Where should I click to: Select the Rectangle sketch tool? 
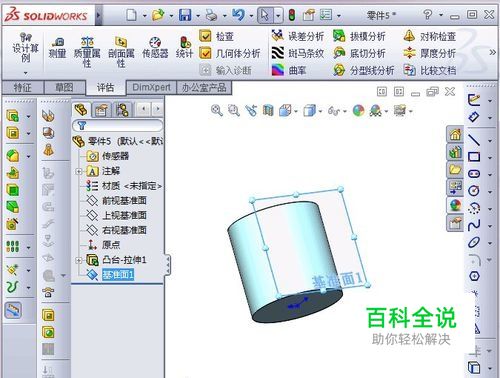tap(474, 157)
